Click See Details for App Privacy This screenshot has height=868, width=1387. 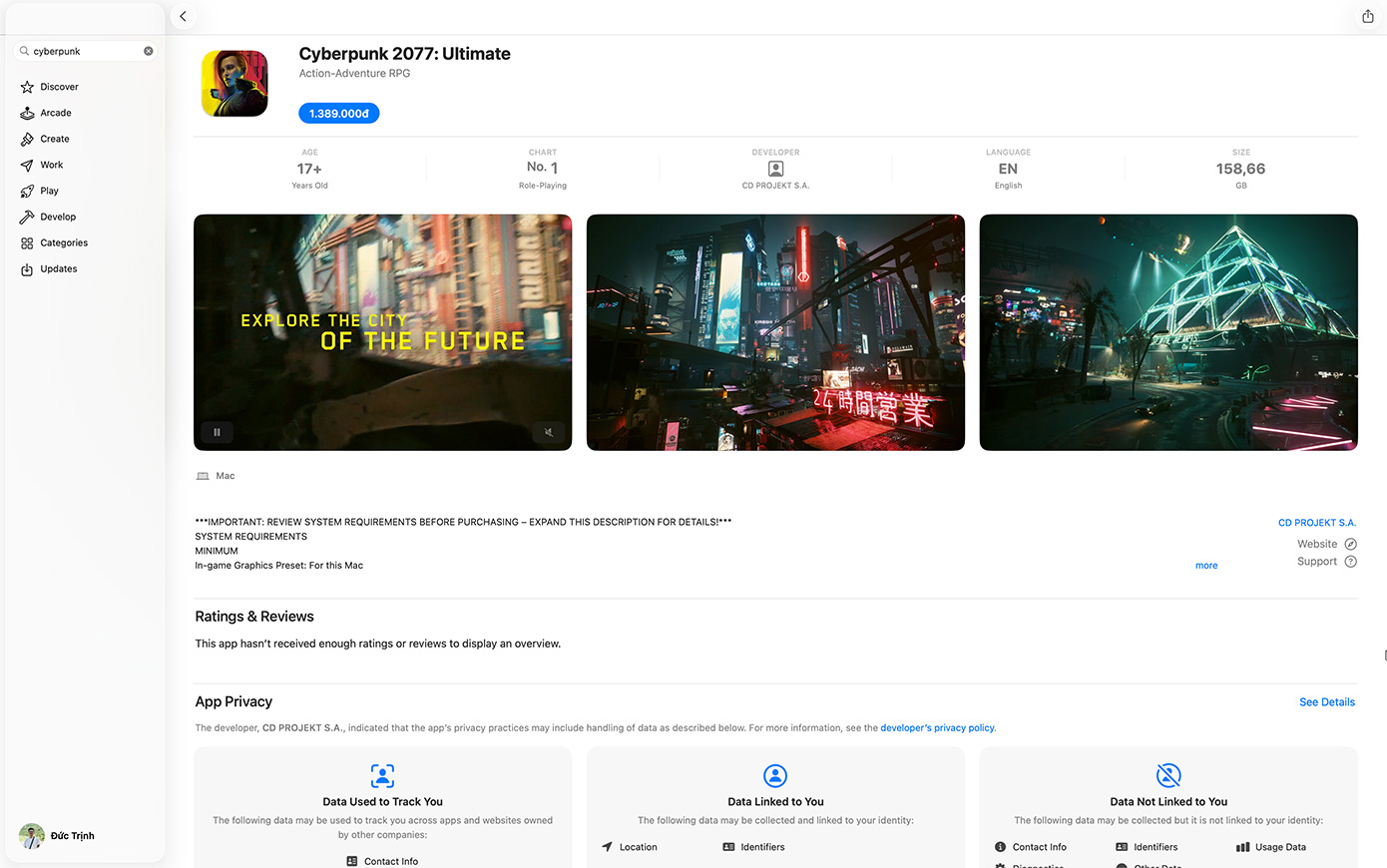tap(1327, 702)
